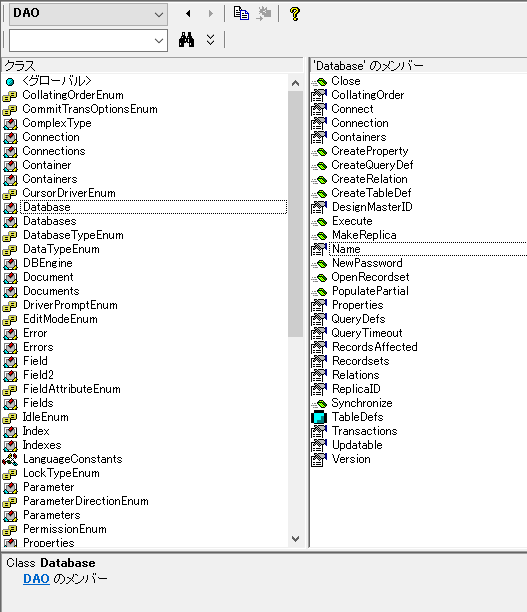Click the method icon beside OpenRecordset
527x612 pixels.
(x=319, y=278)
